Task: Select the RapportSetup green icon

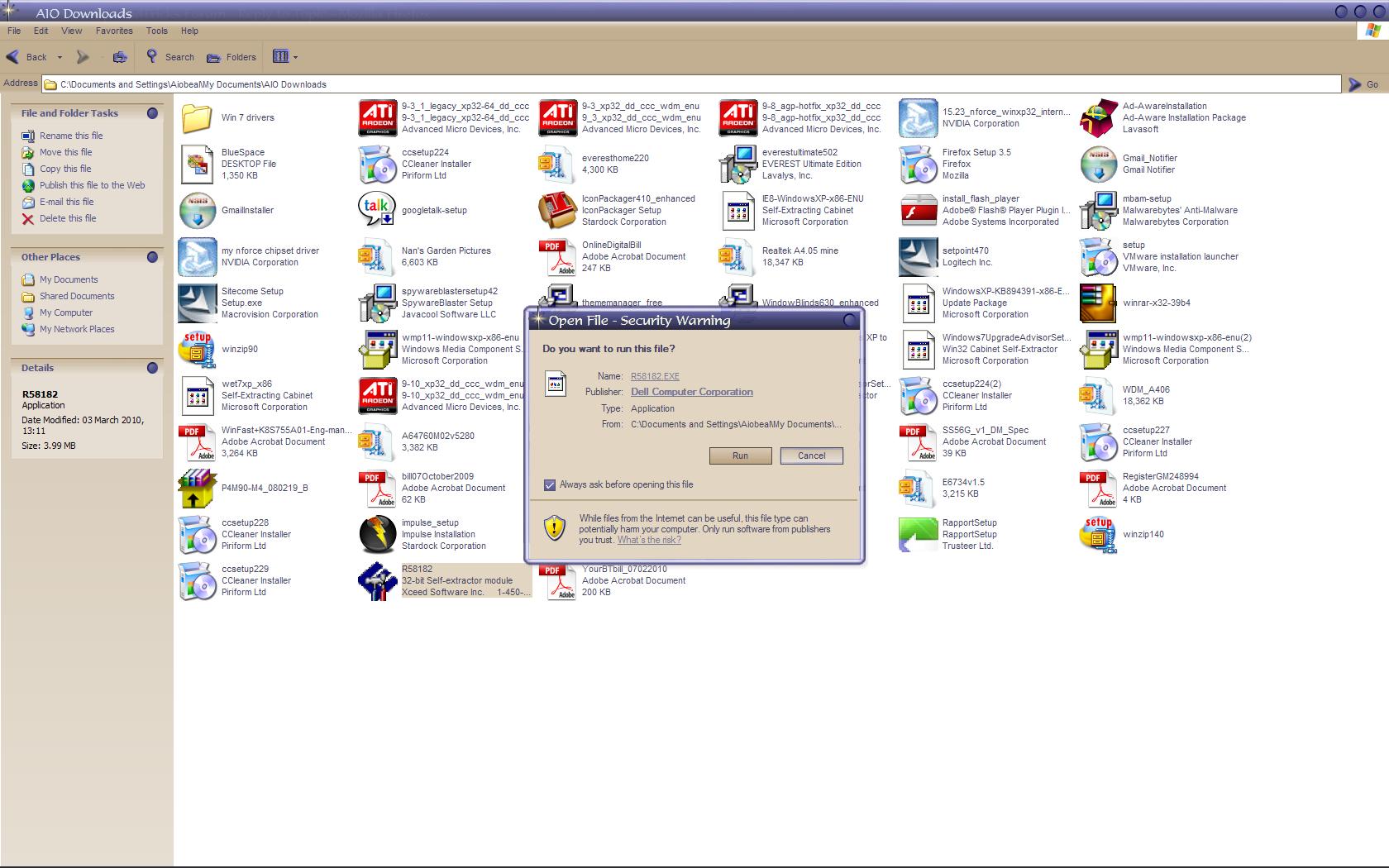Action: (918, 534)
